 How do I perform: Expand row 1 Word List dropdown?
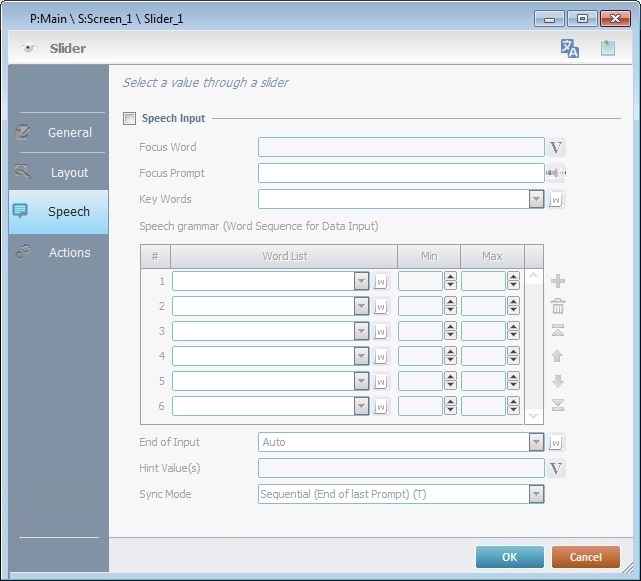(x=361, y=282)
